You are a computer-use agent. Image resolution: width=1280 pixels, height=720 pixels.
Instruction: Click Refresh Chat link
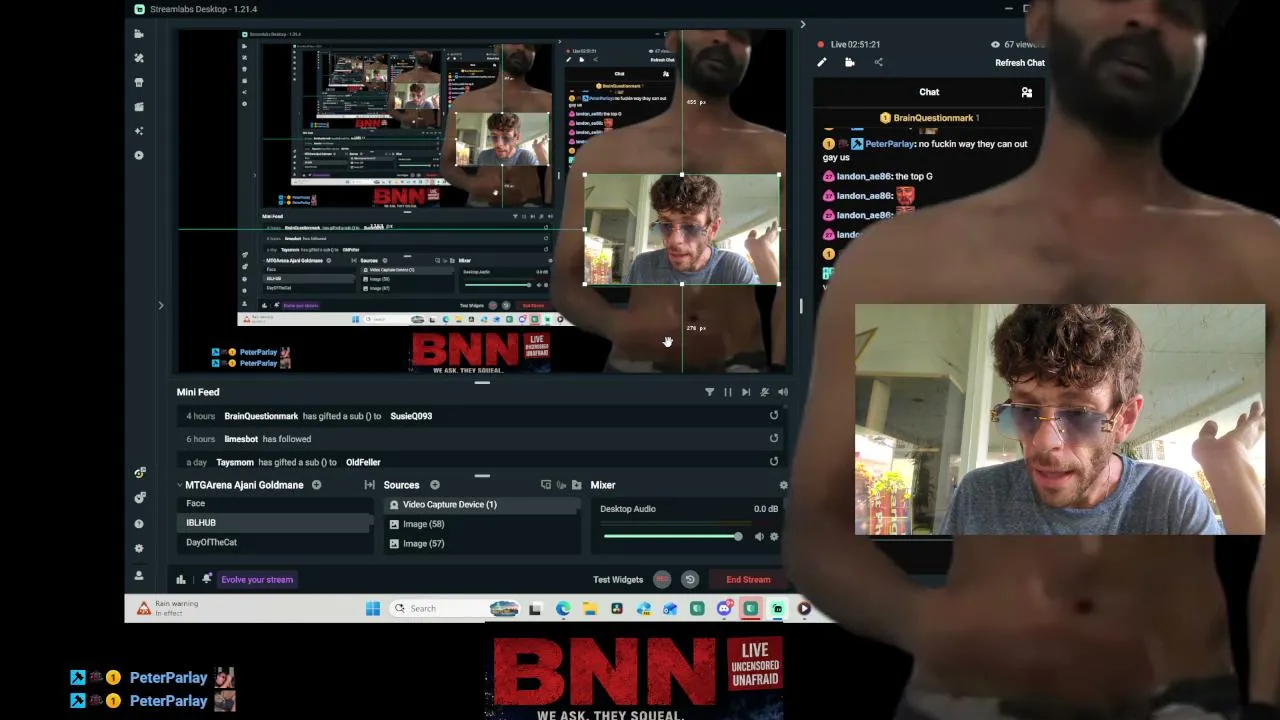[1020, 63]
